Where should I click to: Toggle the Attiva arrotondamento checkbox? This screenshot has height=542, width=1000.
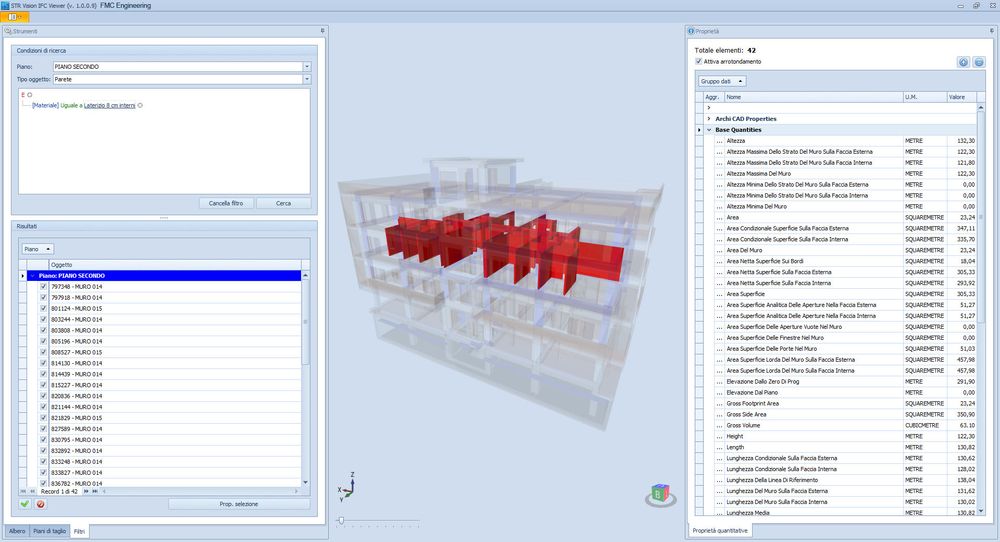pos(698,61)
